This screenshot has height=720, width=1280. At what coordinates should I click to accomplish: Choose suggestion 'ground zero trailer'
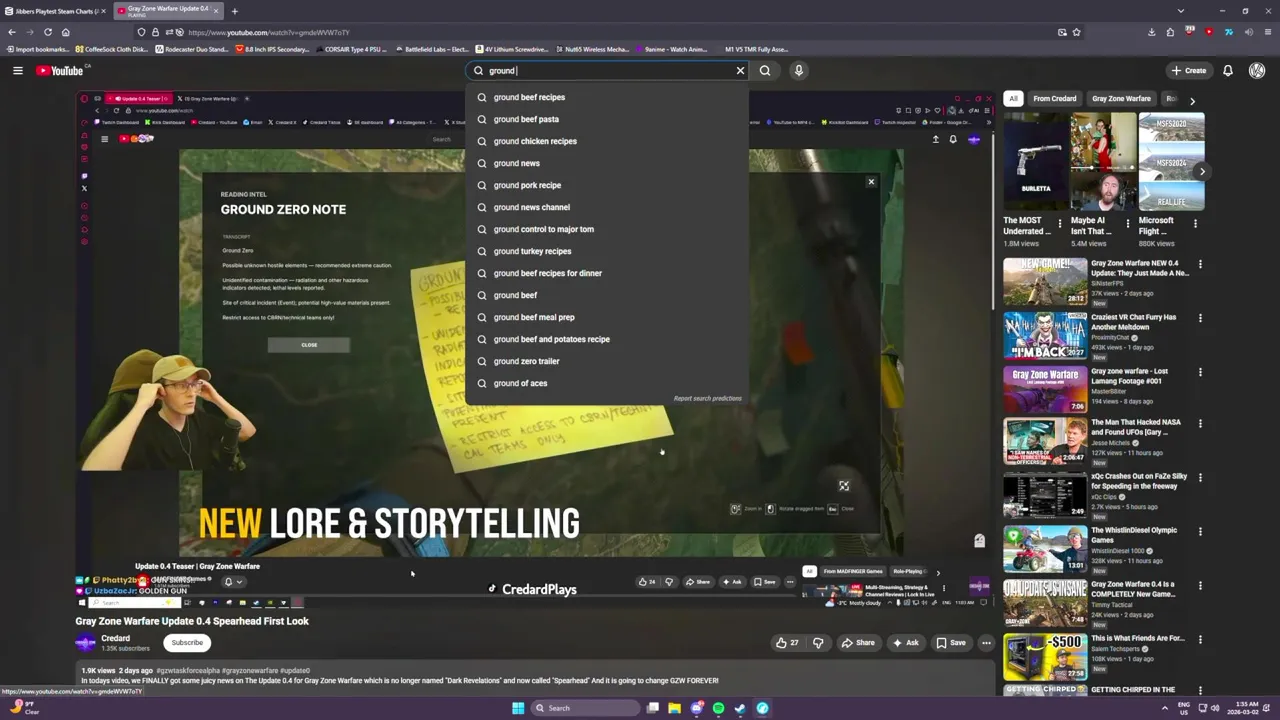[x=607, y=361]
